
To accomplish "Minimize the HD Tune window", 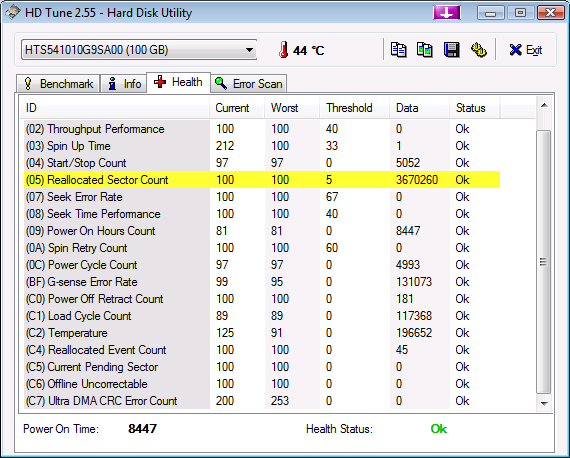I will (x=490, y=13).
